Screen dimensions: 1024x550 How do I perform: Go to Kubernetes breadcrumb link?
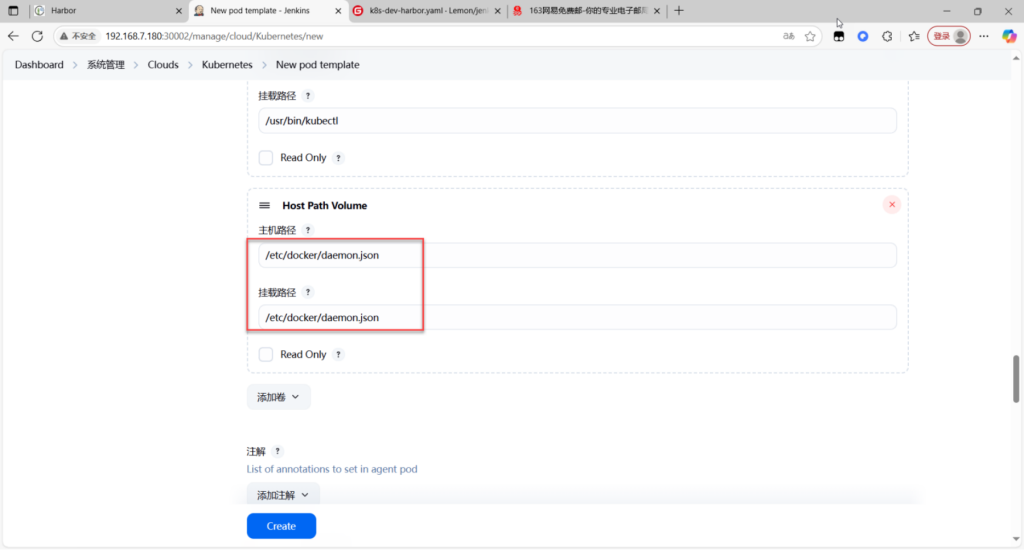(227, 65)
